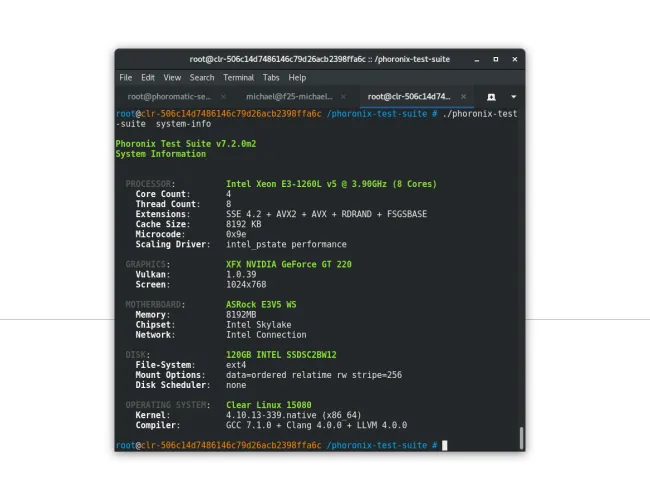Image resolution: width=650 pixels, height=498 pixels.
Task: Click the terminal cursor at bottom prompt
Action: coord(444,445)
